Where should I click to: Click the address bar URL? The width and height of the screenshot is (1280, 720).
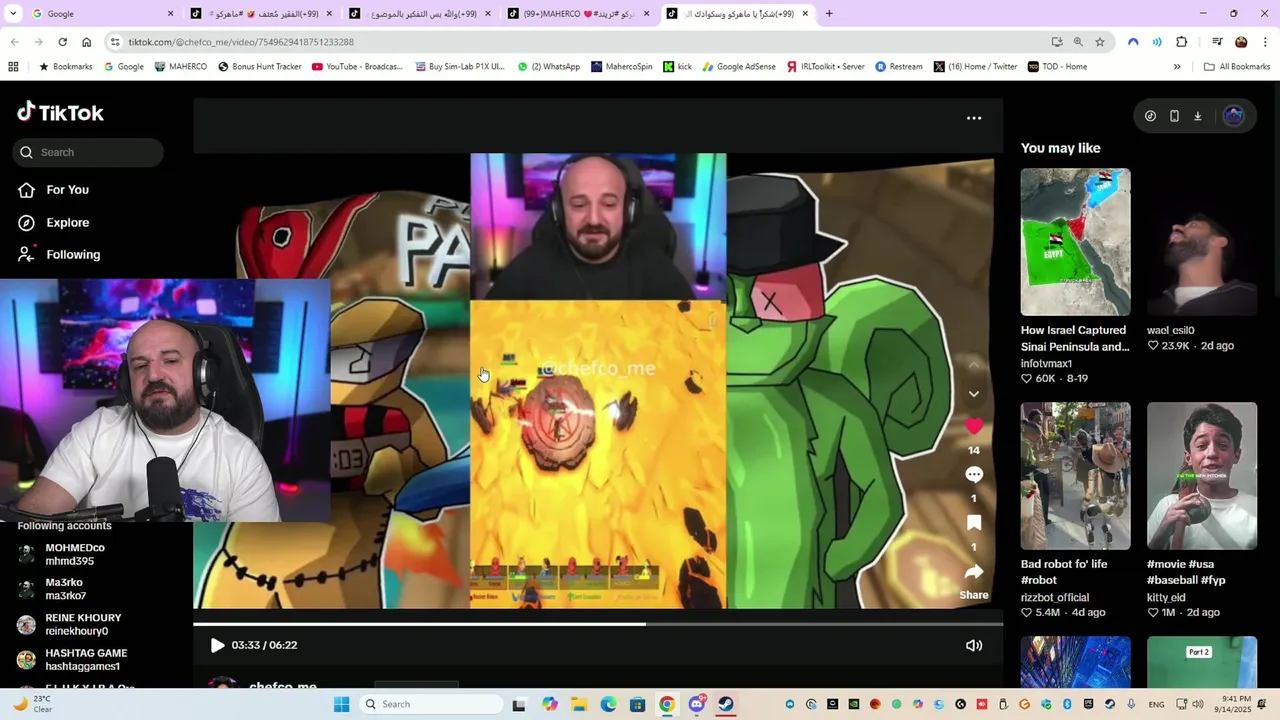(241, 42)
